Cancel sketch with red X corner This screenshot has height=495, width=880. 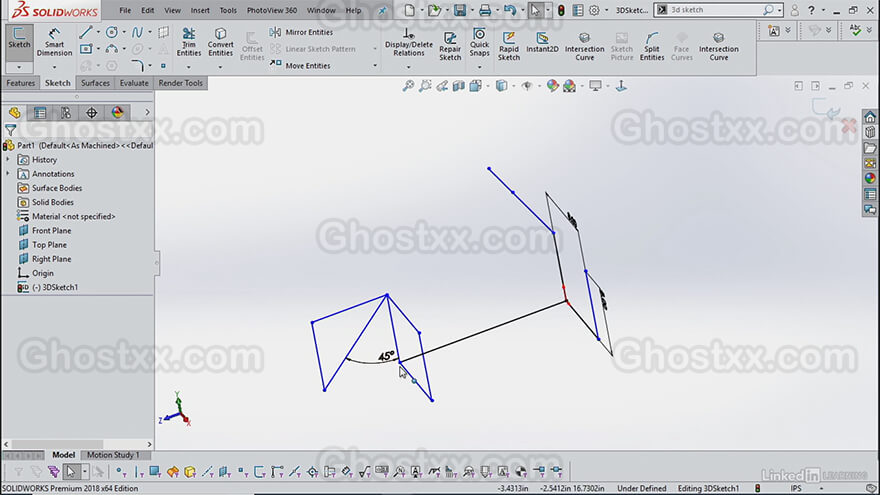(849, 126)
